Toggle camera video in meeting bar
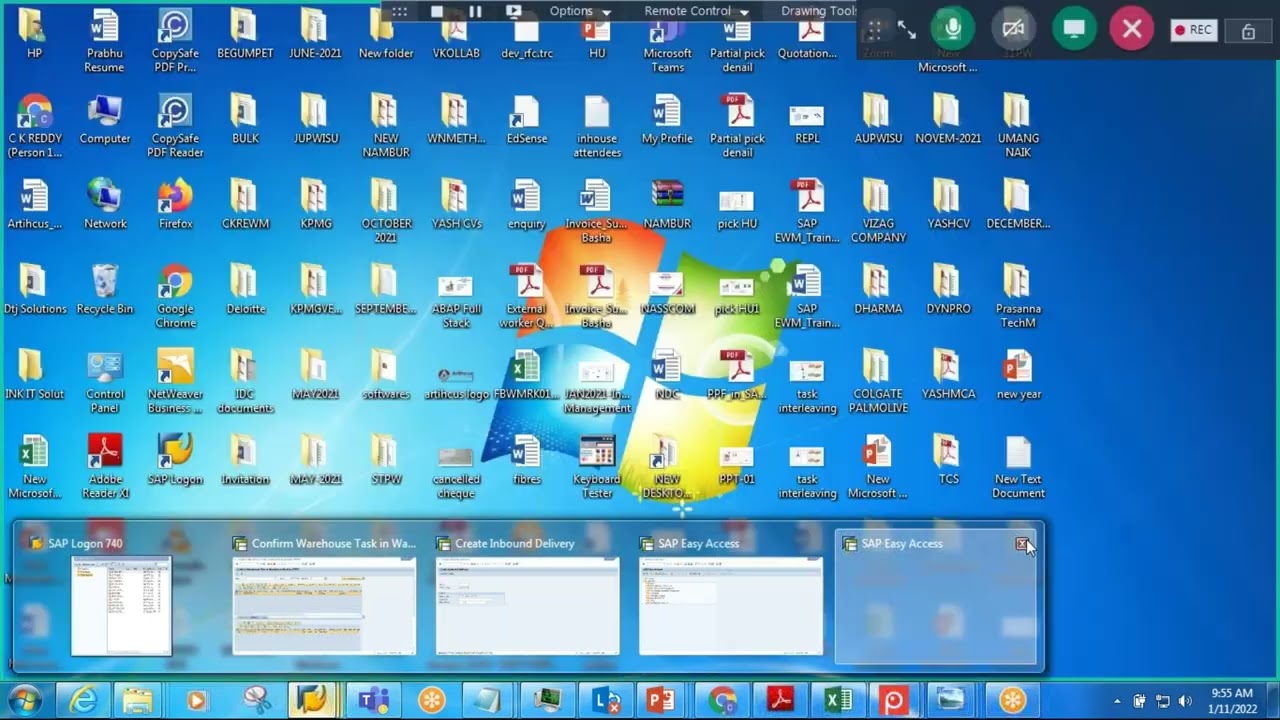 click(x=1013, y=29)
